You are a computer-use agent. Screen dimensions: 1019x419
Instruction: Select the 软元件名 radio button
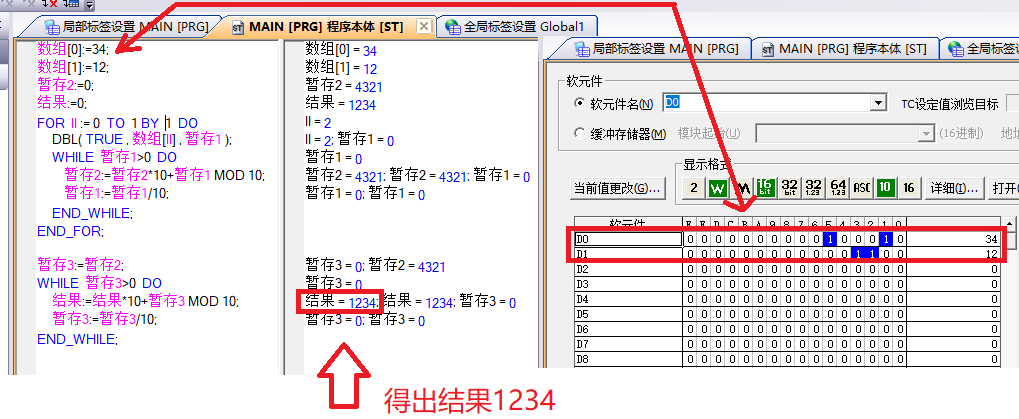(x=580, y=104)
